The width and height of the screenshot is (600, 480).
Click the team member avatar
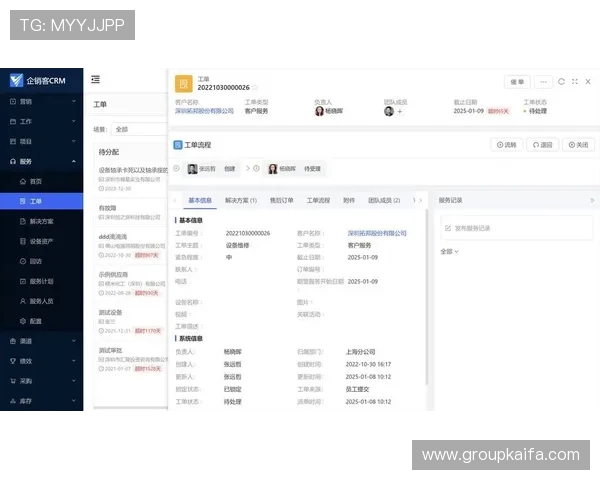pos(389,111)
